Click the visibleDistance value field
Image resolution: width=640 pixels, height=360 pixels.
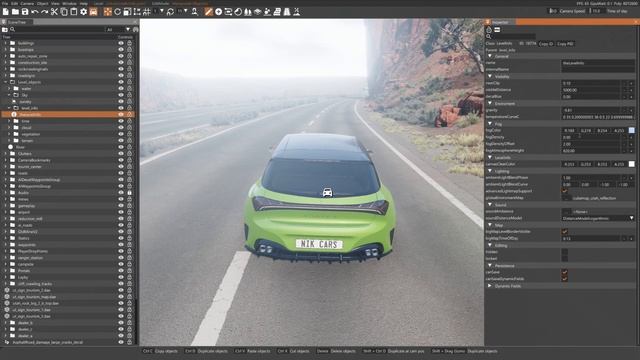pyautogui.click(x=591, y=90)
